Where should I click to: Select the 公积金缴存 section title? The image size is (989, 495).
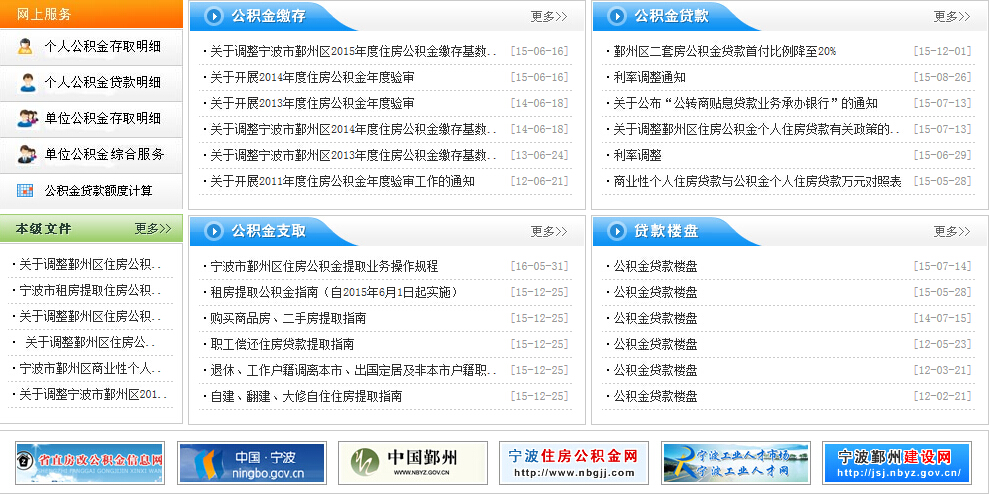269,16
